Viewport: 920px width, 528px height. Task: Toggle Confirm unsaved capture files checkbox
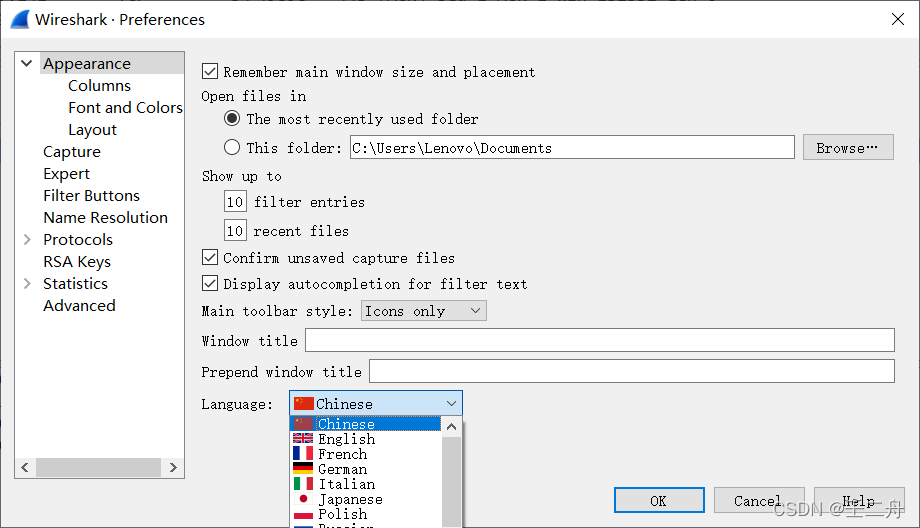210,258
